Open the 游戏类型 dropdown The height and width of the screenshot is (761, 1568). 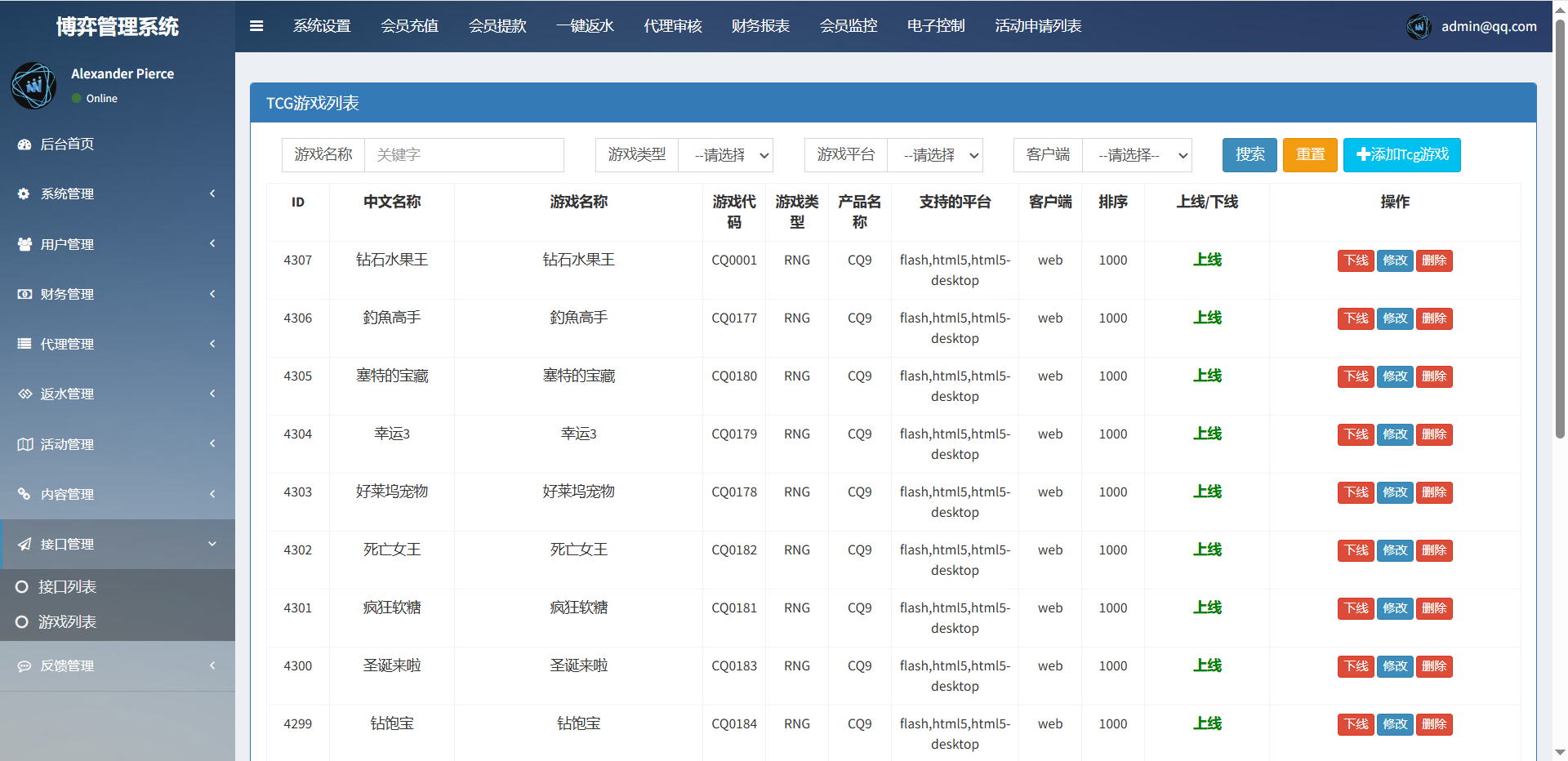click(x=725, y=155)
